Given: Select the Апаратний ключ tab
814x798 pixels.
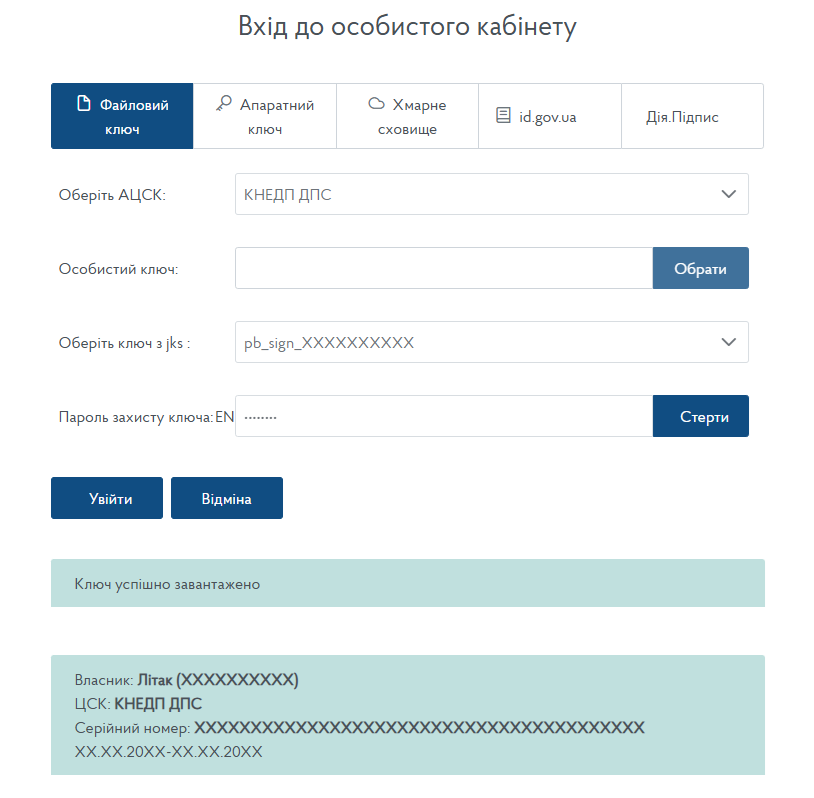Looking at the screenshot, I should pyautogui.click(x=265, y=117).
